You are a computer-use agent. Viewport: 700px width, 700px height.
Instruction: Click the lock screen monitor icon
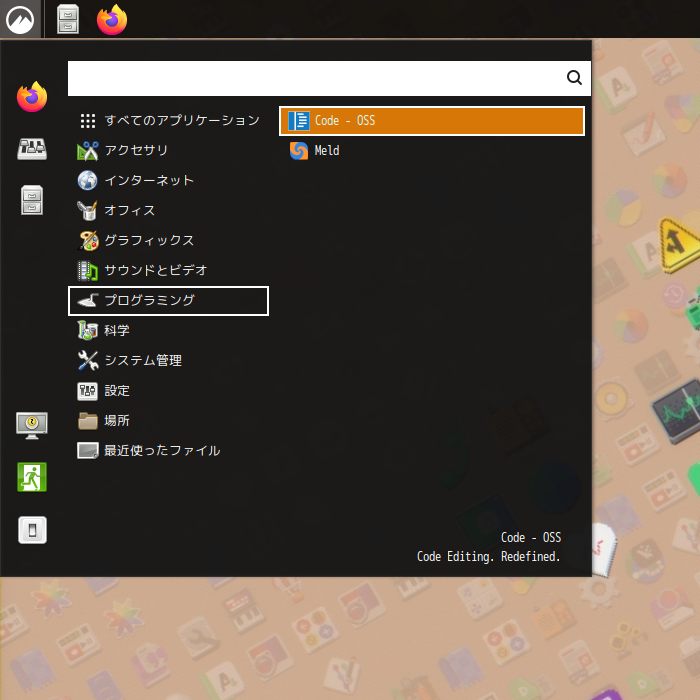(x=32, y=425)
